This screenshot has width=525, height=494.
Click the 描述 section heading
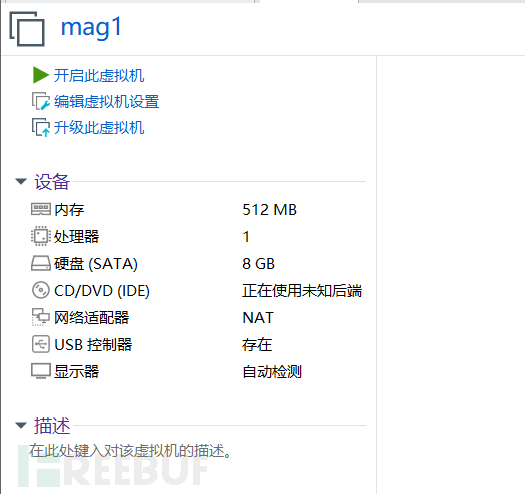point(52,426)
